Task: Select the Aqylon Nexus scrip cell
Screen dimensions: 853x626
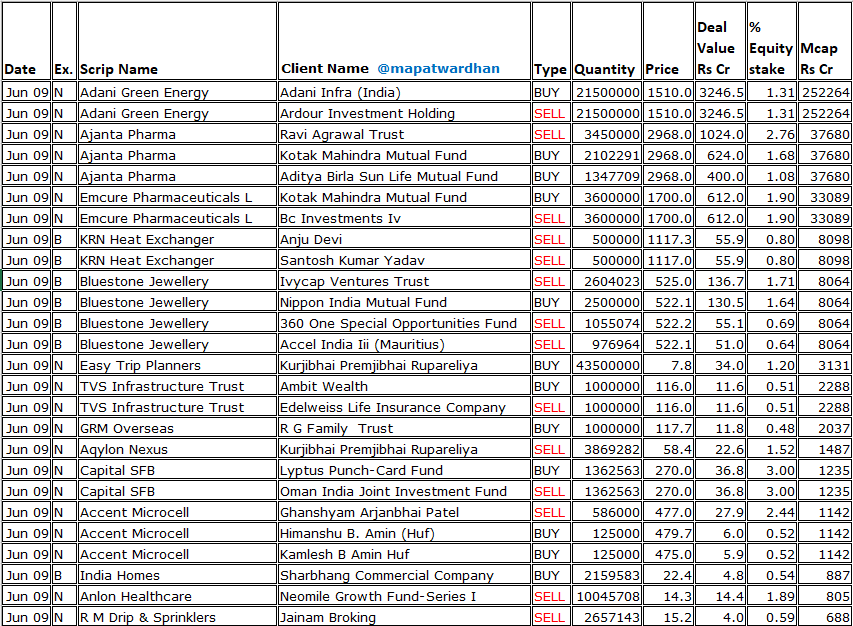Action: pyautogui.click(x=177, y=449)
